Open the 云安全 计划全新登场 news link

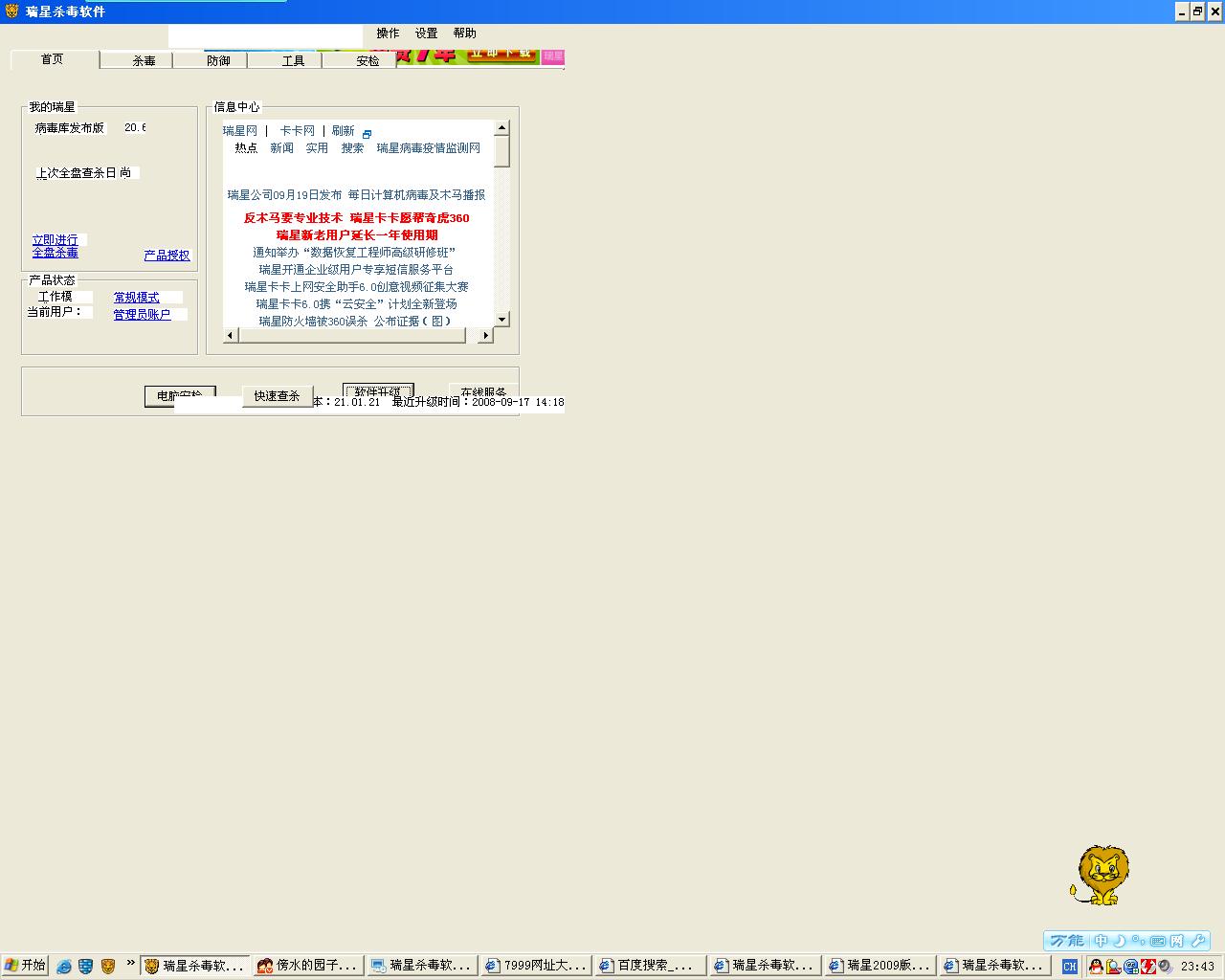(x=356, y=304)
